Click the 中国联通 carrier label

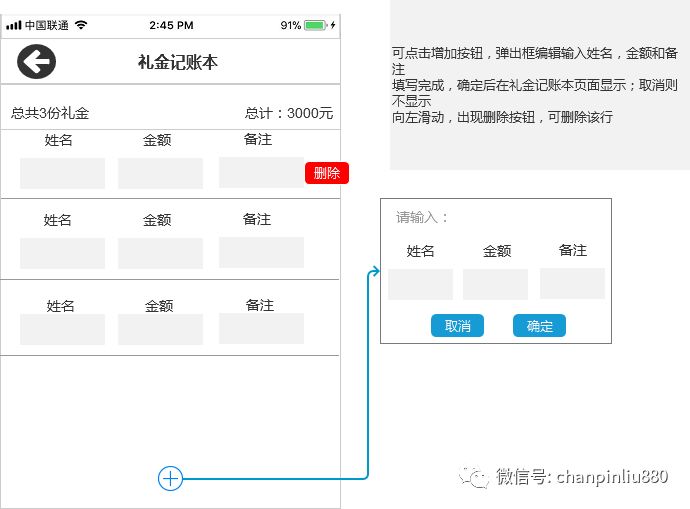47,25
